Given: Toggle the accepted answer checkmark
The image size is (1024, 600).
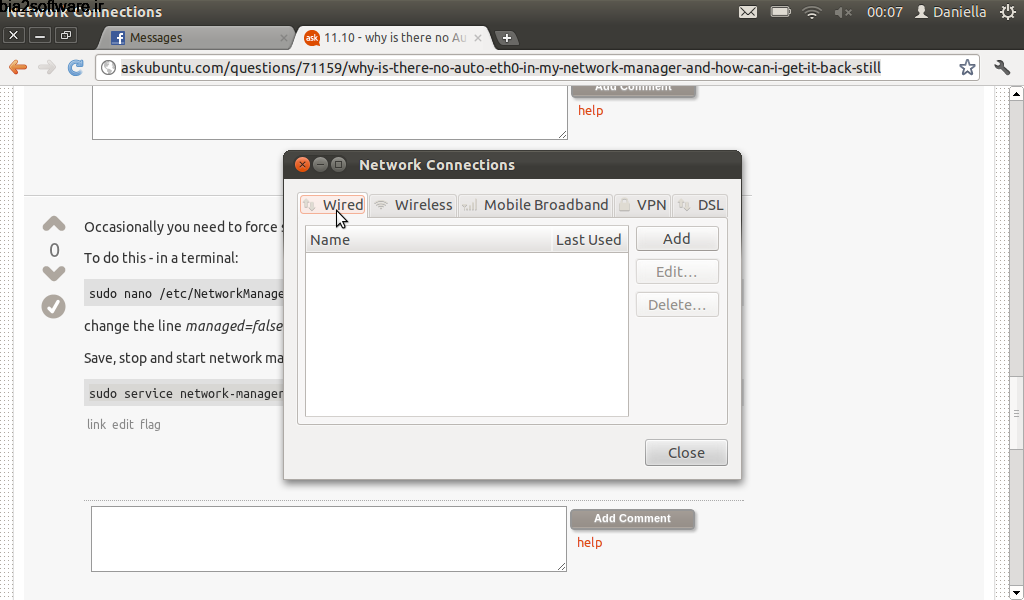Looking at the screenshot, I should [x=54, y=307].
